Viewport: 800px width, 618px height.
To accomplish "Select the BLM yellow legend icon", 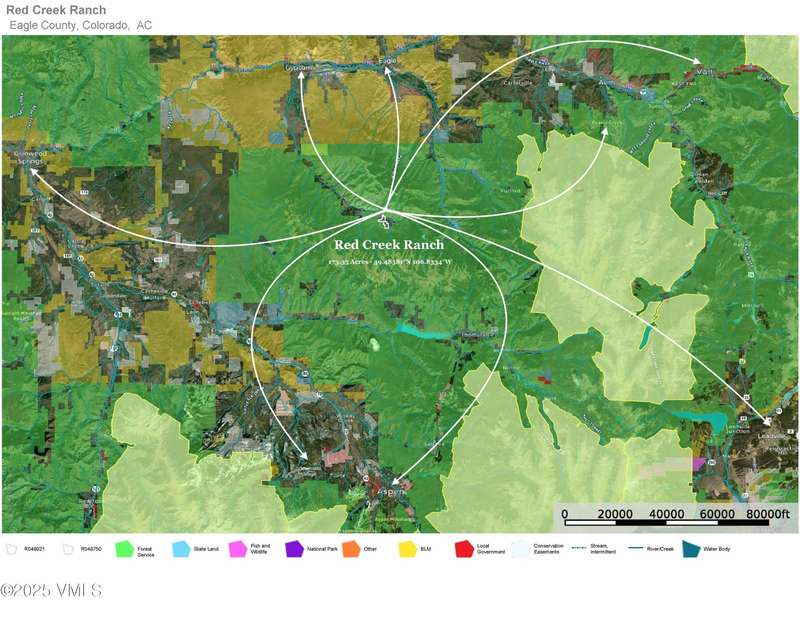I will pos(407,549).
